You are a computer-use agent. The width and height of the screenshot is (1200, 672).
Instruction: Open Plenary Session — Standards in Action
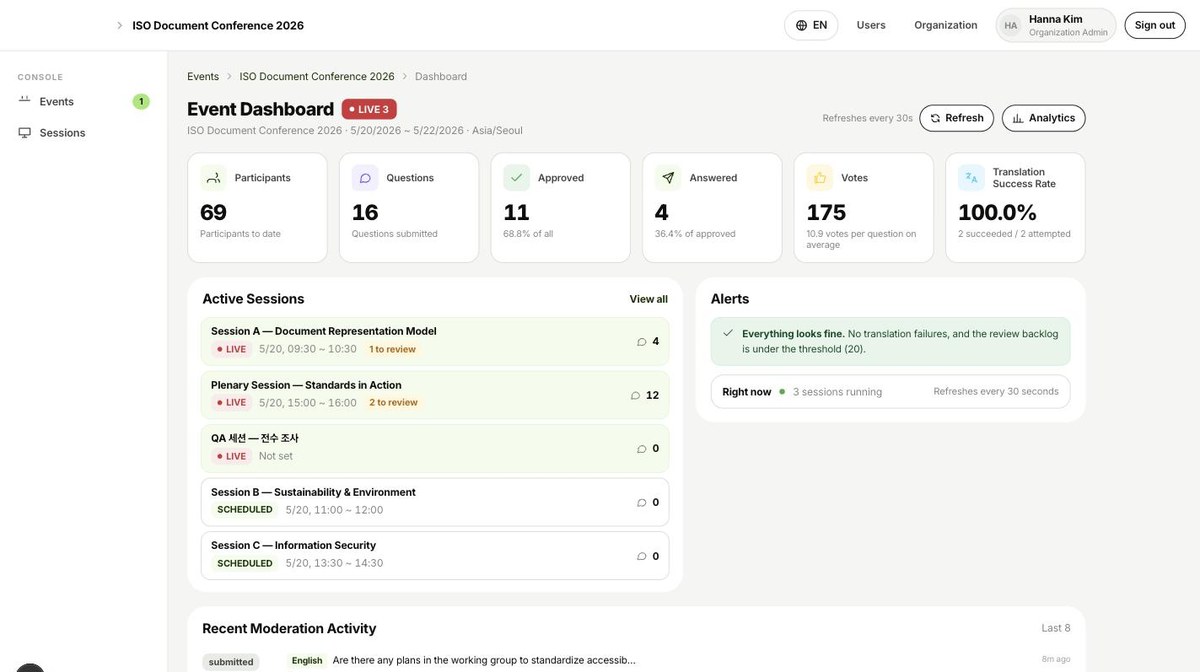pos(435,394)
